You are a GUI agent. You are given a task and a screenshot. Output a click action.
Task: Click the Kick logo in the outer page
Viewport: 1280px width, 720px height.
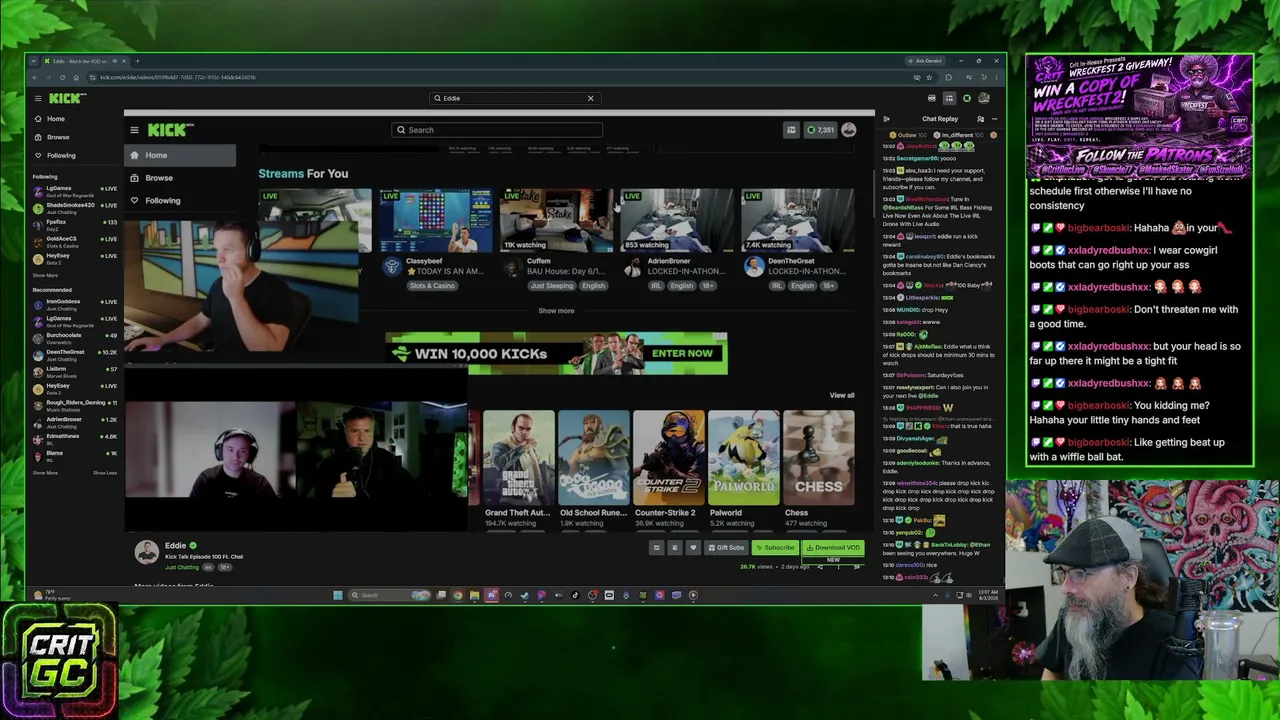(x=67, y=98)
